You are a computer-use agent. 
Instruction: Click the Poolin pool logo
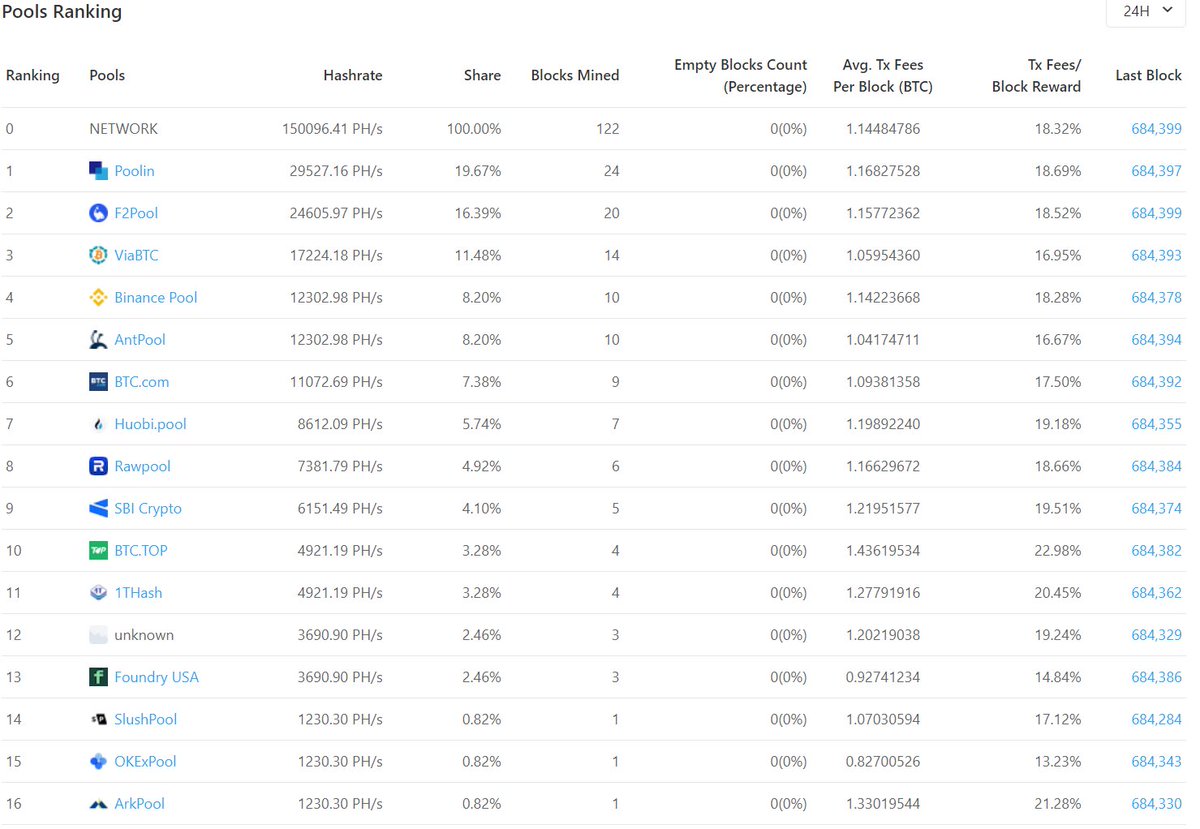[97, 170]
